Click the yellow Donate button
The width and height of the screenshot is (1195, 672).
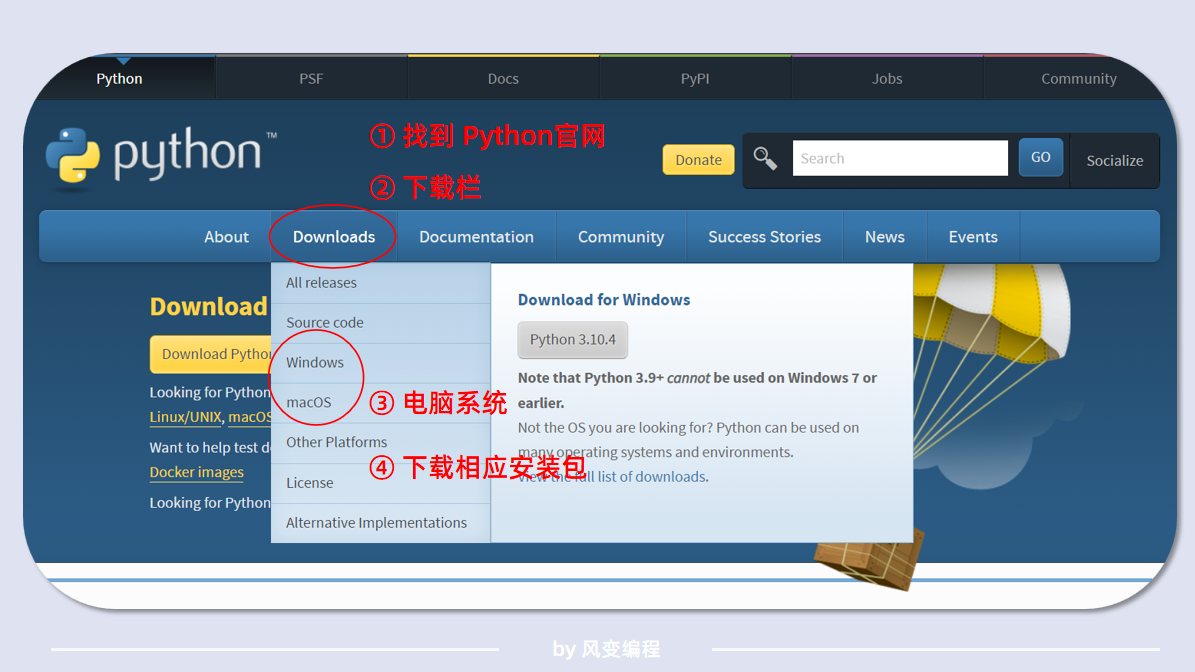tap(698, 160)
